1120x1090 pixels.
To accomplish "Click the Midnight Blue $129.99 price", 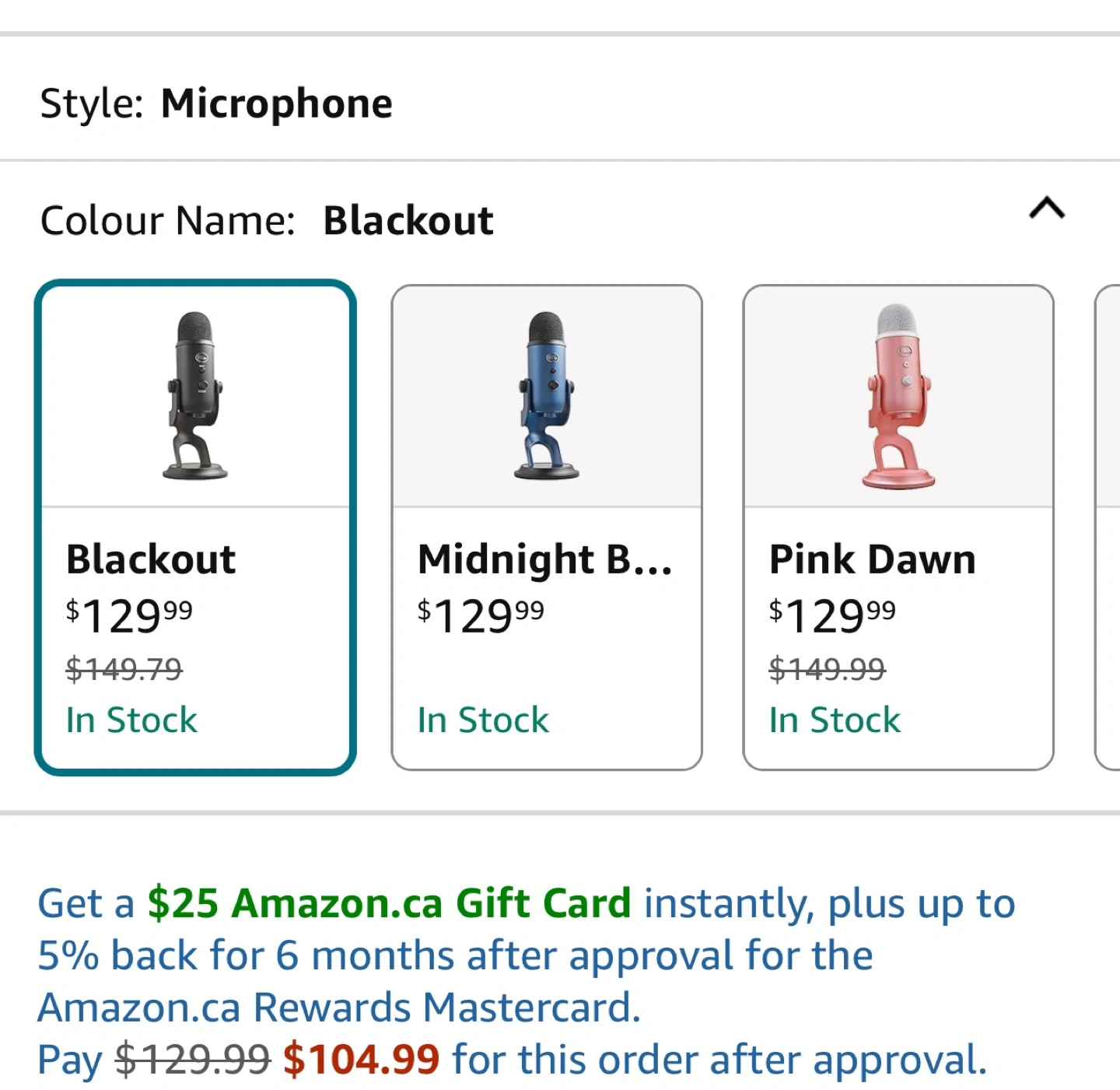I will coord(481,615).
